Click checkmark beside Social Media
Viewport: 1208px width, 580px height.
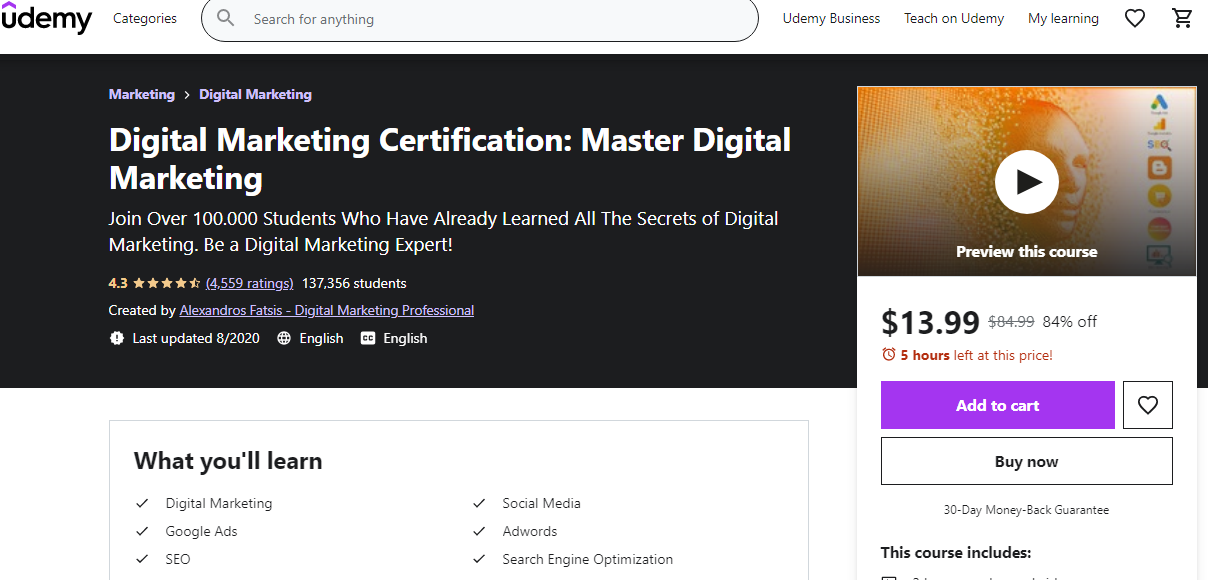pyautogui.click(x=480, y=503)
